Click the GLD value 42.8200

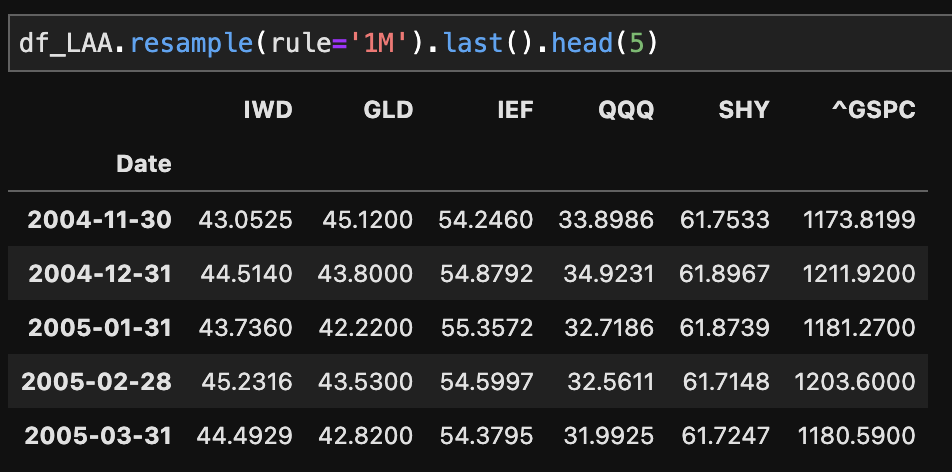pos(366,436)
